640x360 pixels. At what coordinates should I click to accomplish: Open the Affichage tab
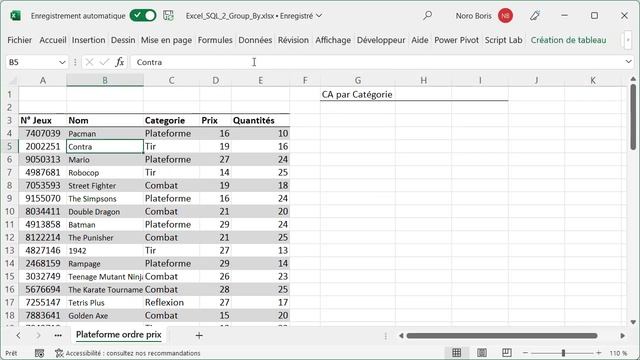tap(333, 40)
